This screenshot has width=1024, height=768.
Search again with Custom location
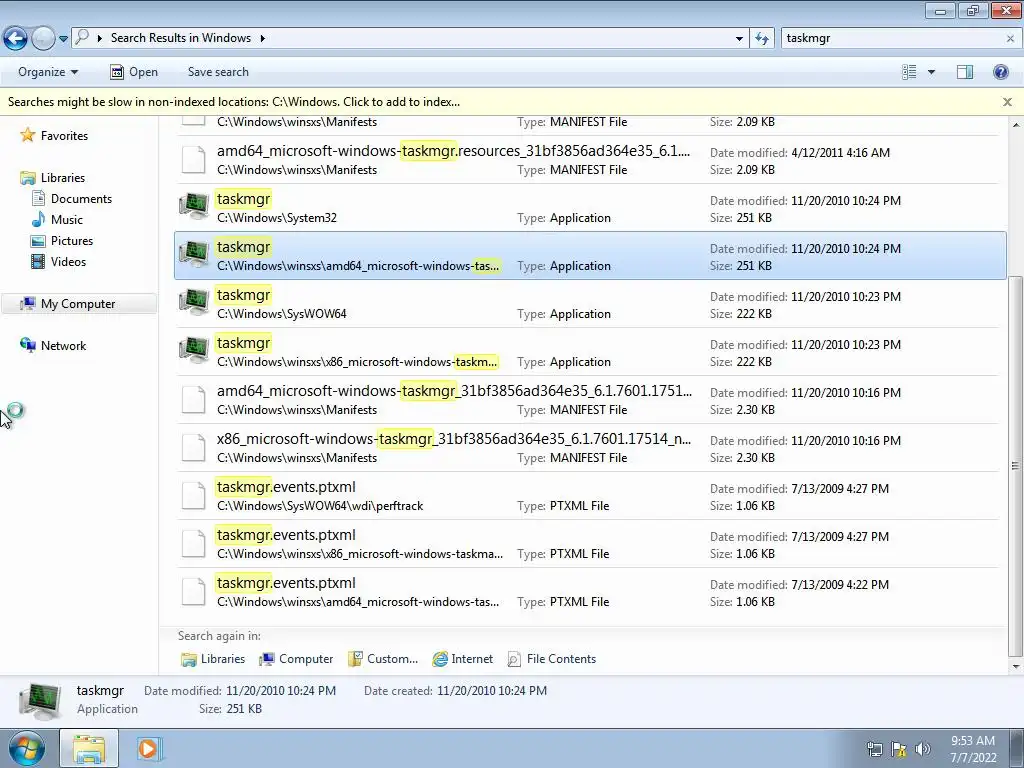[383, 659]
